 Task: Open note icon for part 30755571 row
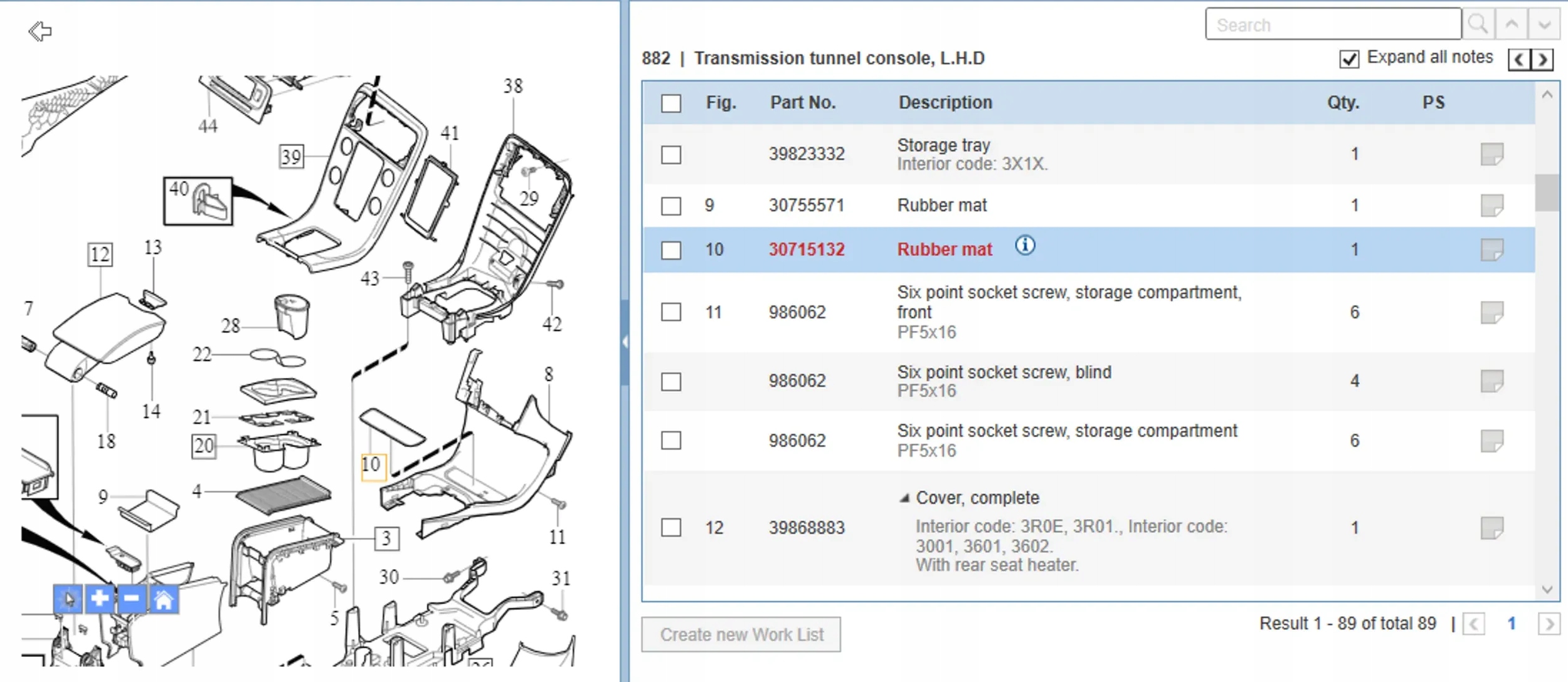pos(1491,206)
